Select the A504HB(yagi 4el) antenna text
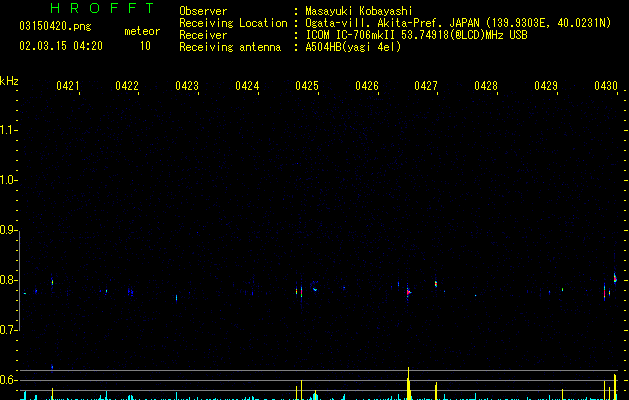Screen dimensions: 629x400 [353, 47]
